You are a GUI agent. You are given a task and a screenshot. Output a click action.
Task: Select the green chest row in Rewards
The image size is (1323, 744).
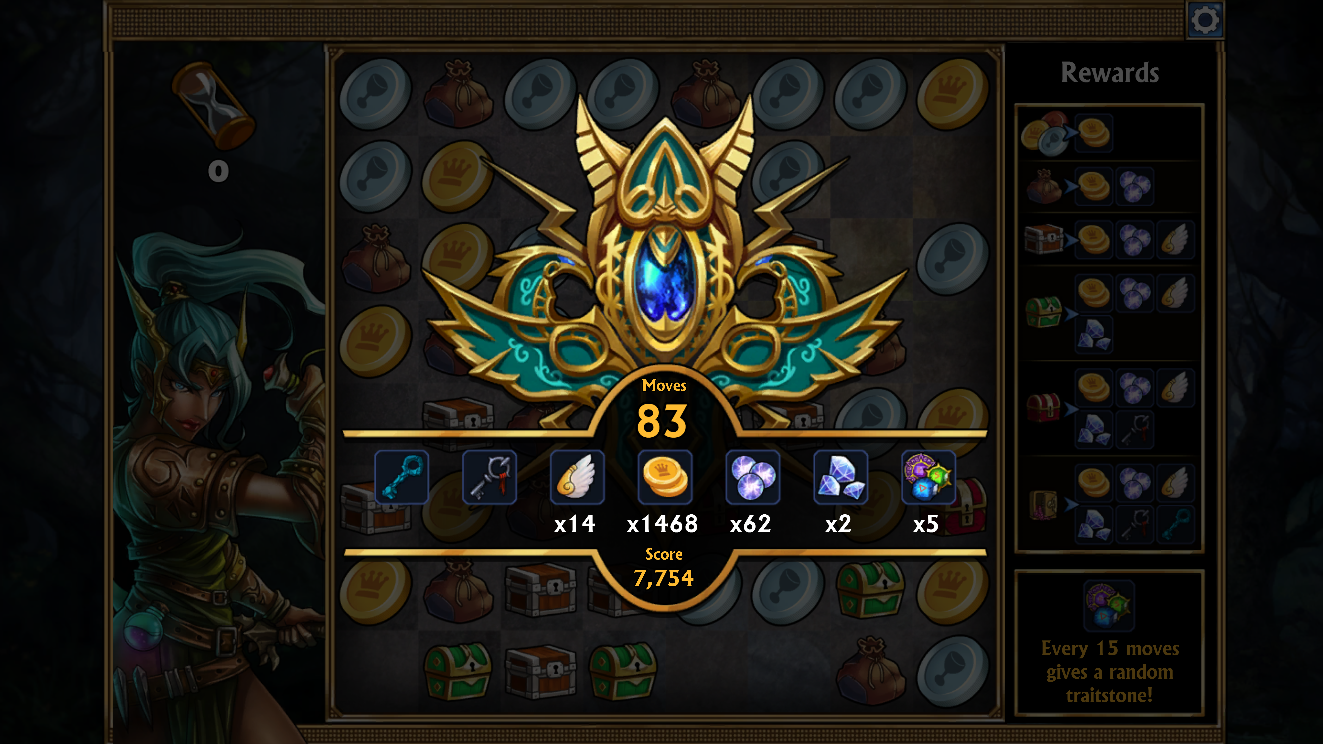tap(1110, 313)
